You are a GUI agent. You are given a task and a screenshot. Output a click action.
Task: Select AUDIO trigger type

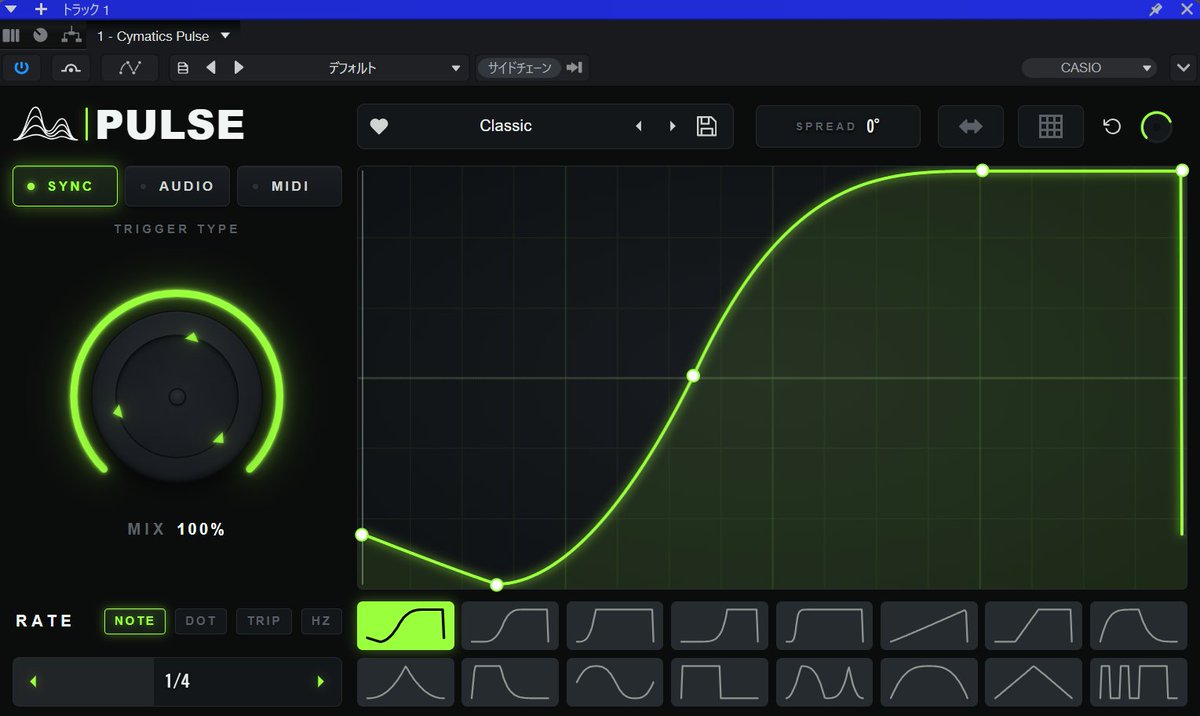click(x=177, y=186)
